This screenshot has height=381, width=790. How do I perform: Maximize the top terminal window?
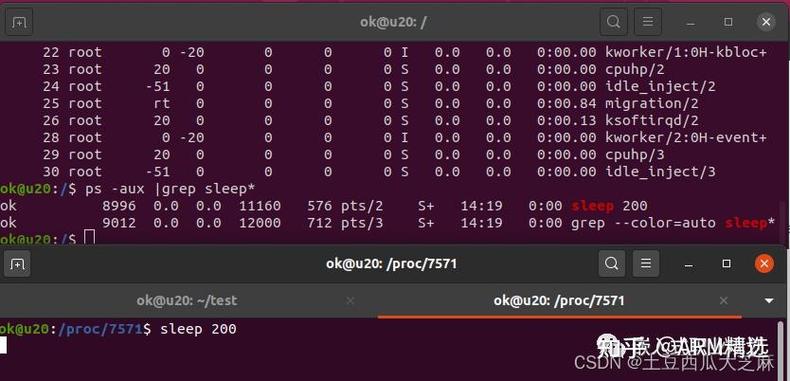(x=728, y=22)
